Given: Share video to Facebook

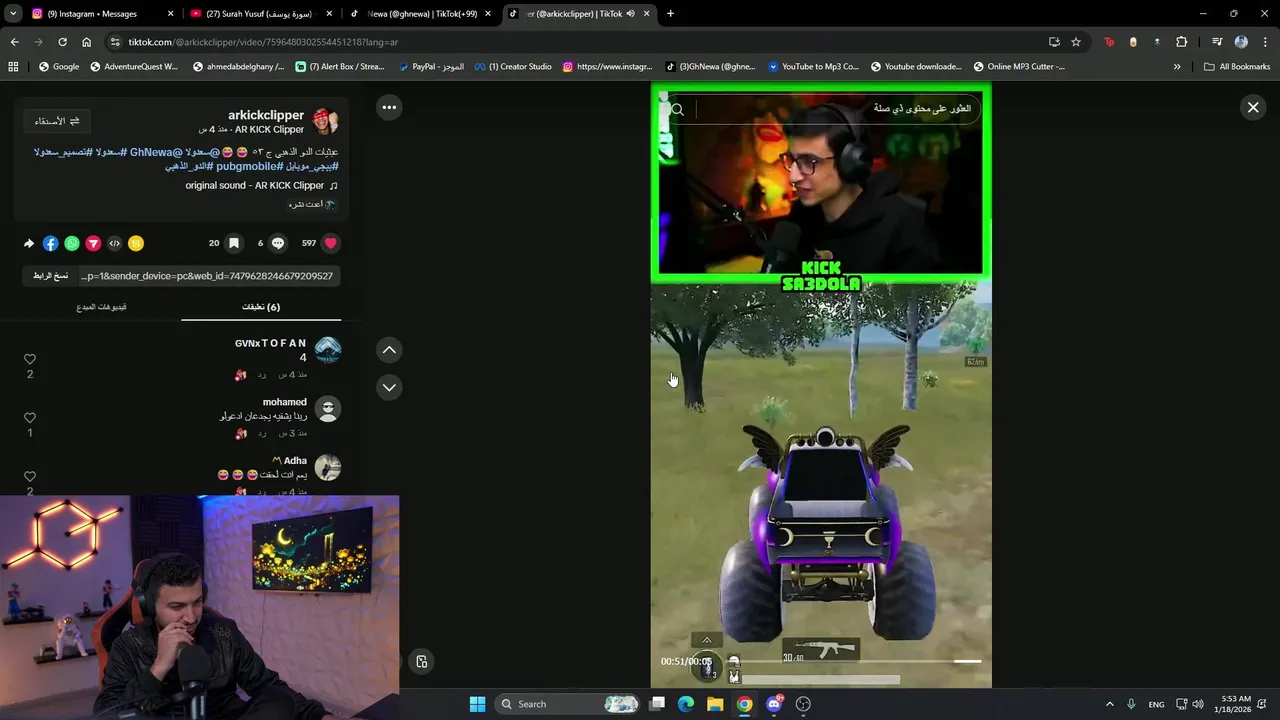Looking at the screenshot, I should click(x=50, y=243).
